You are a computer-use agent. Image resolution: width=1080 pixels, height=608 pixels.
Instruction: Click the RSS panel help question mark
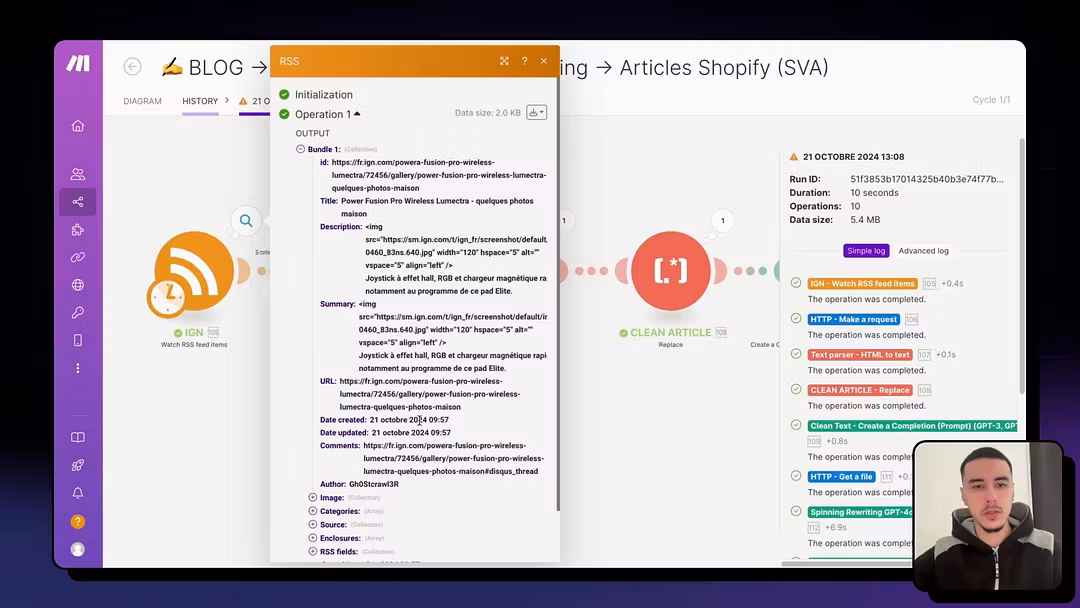[x=524, y=61]
